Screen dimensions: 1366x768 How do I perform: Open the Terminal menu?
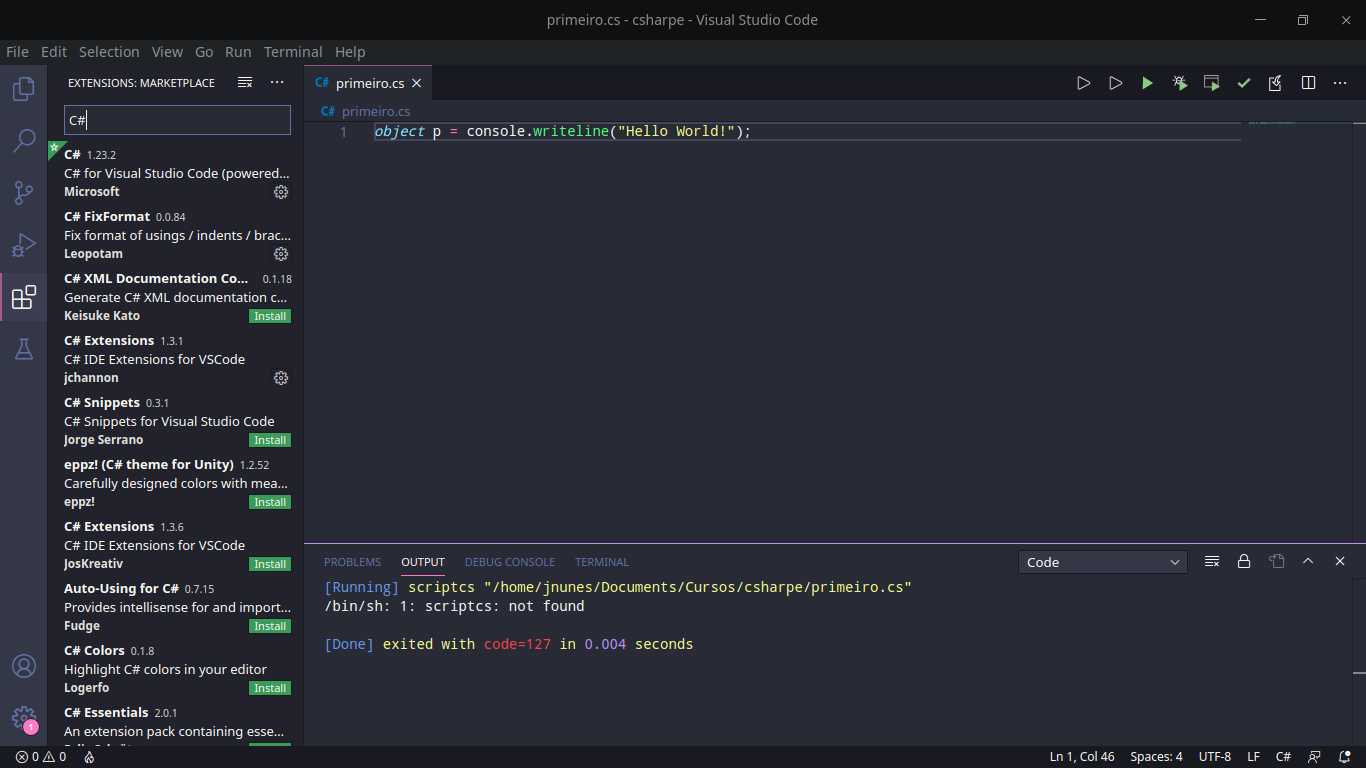tap(293, 52)
